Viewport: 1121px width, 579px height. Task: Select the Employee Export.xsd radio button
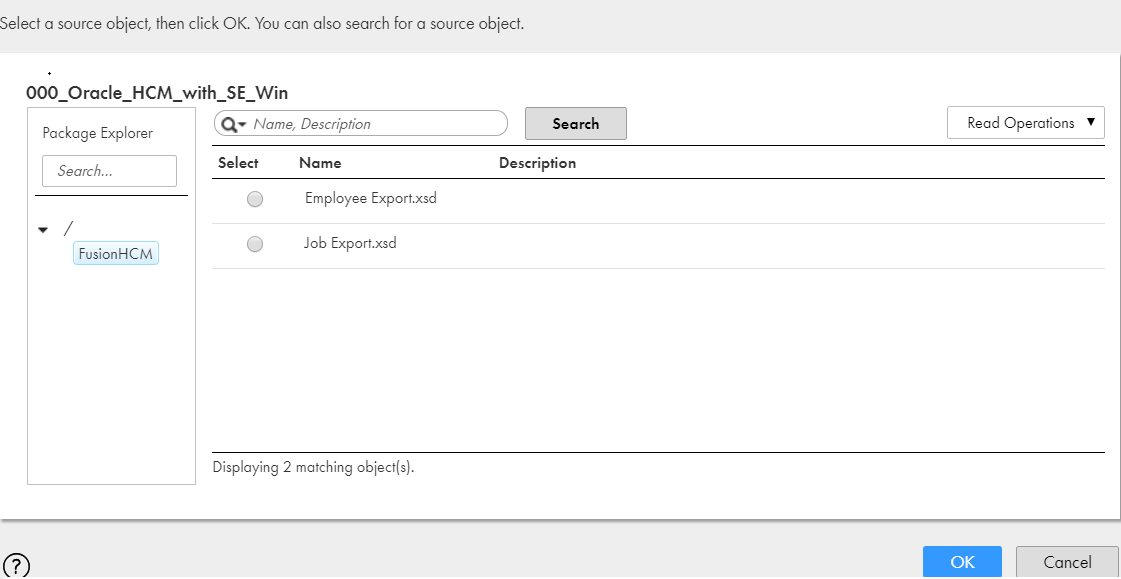255,199
